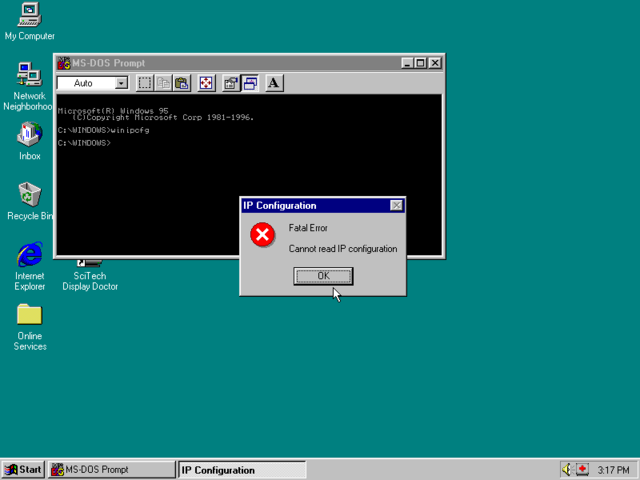Close the MS-DOS Prompt window

tap(435, 63)
